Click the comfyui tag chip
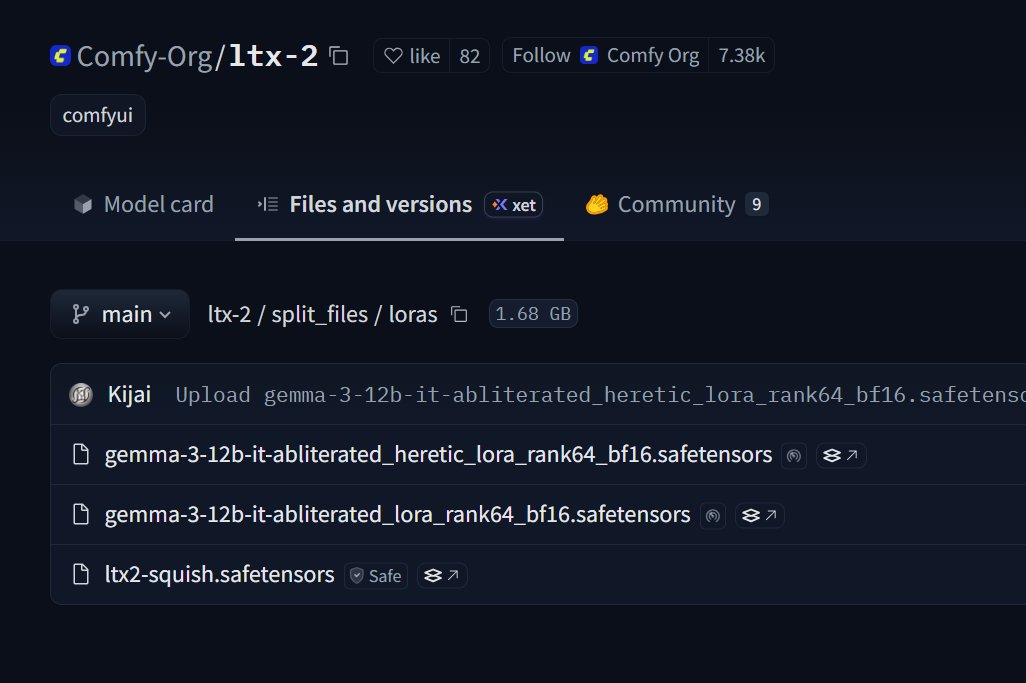The image size is (1026, 683). (97, 114)
